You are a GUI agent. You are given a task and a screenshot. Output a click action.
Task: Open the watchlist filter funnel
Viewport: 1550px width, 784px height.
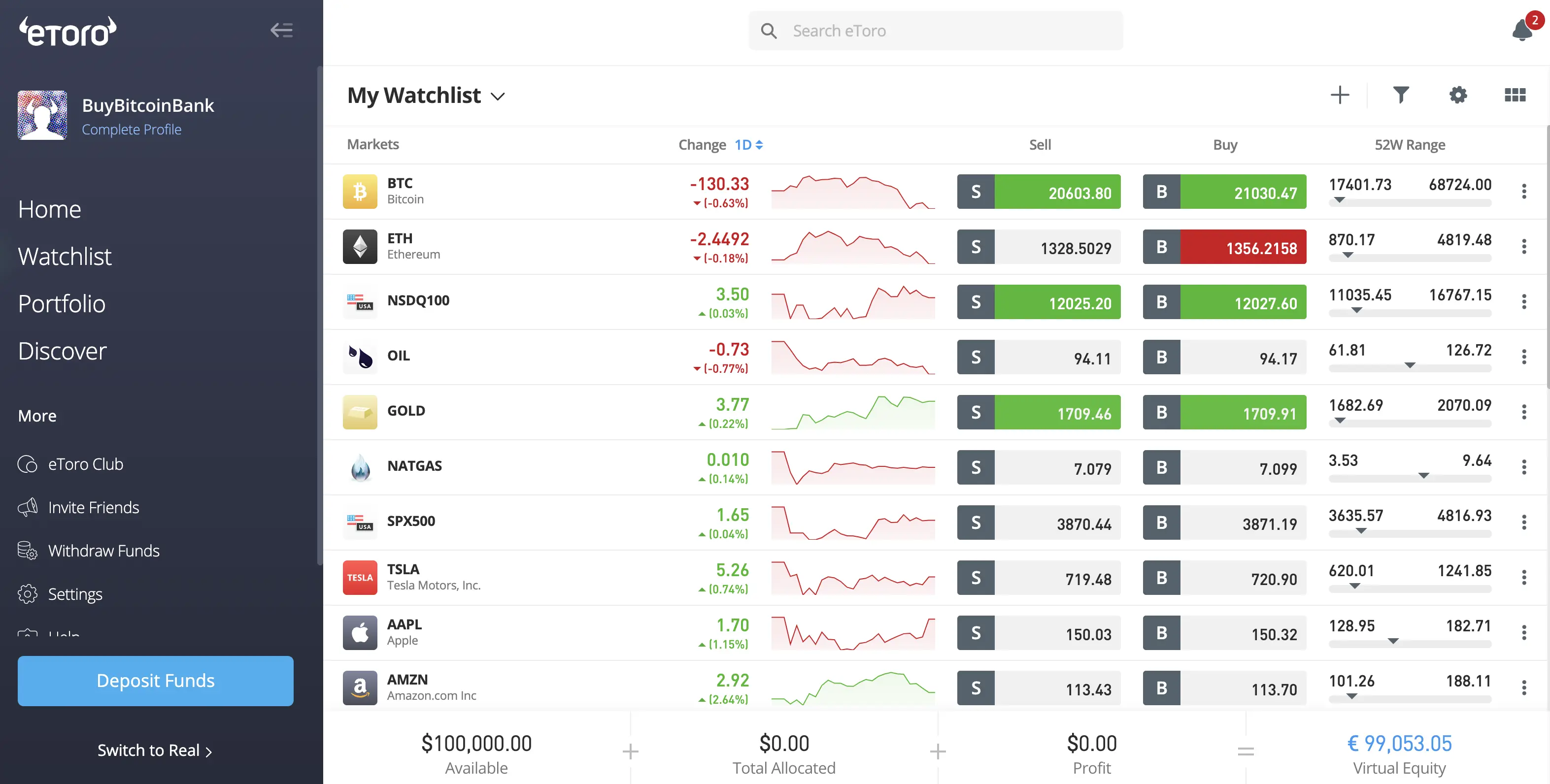coord(1401,95)
